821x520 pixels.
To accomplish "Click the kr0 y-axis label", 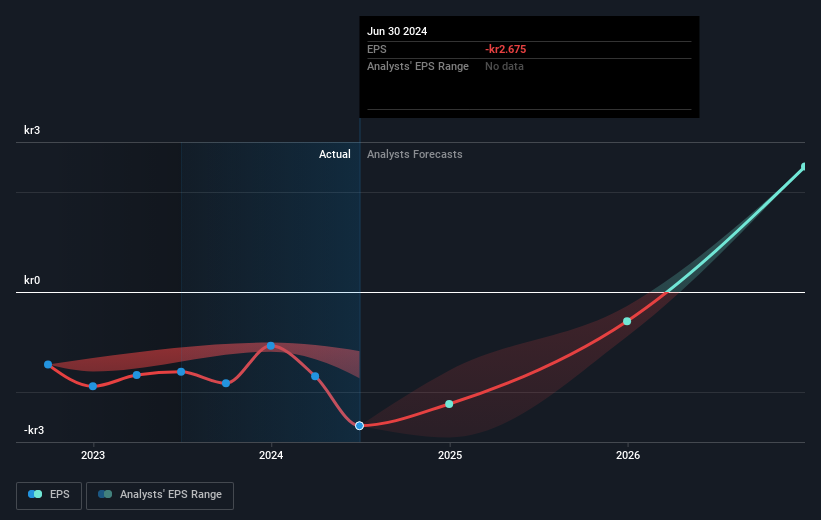I will (x=32, y=280).
